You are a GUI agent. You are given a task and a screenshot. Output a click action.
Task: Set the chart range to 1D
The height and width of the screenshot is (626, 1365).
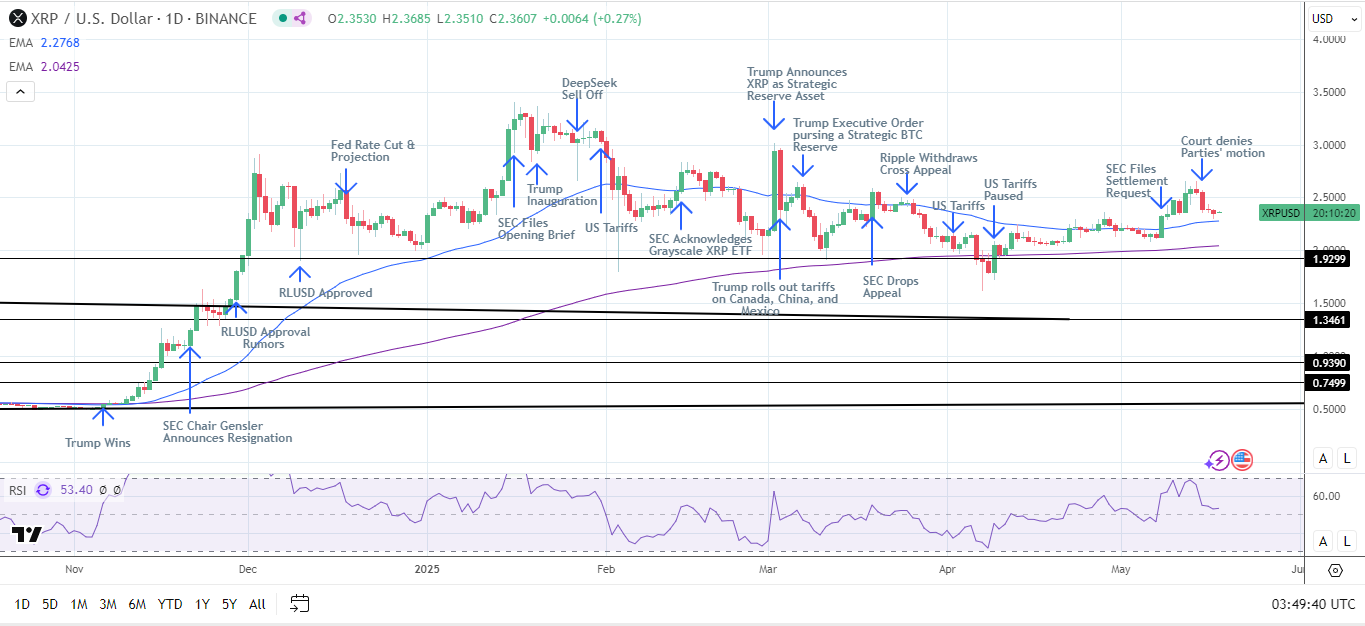pos(22,604)
